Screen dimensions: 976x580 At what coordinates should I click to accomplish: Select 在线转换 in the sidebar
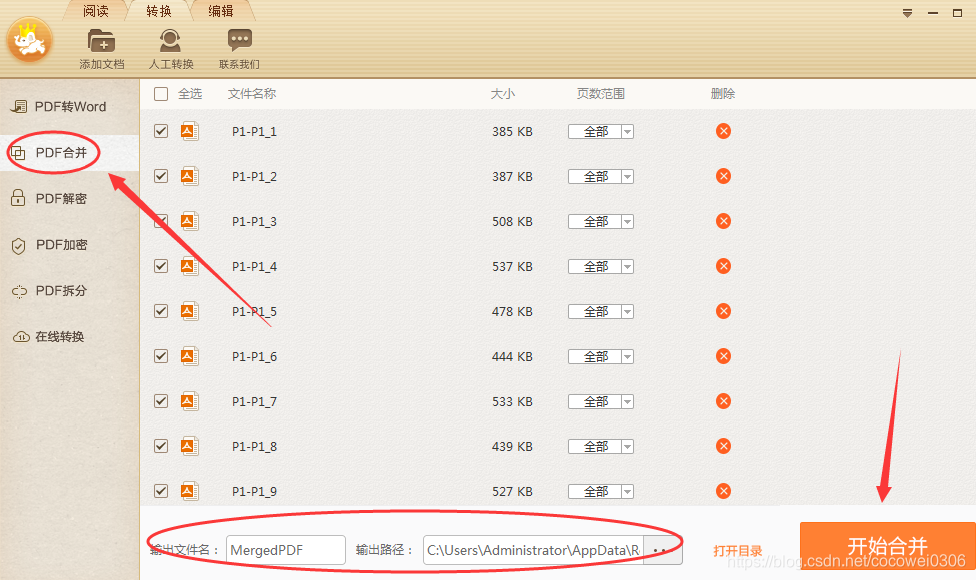pos(70,337)
